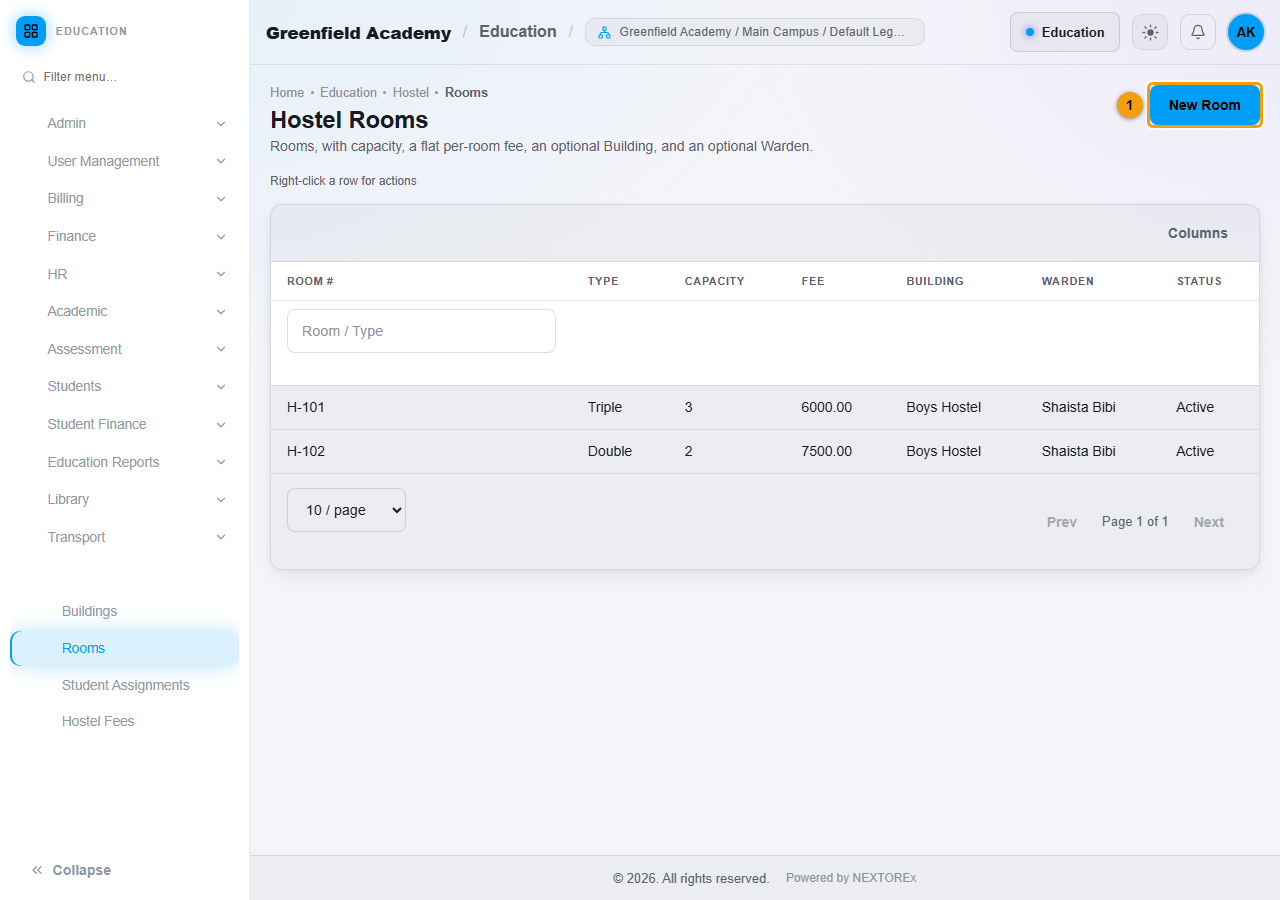
Task: Focus the Room / Type filter field
Action: (421, 331)
